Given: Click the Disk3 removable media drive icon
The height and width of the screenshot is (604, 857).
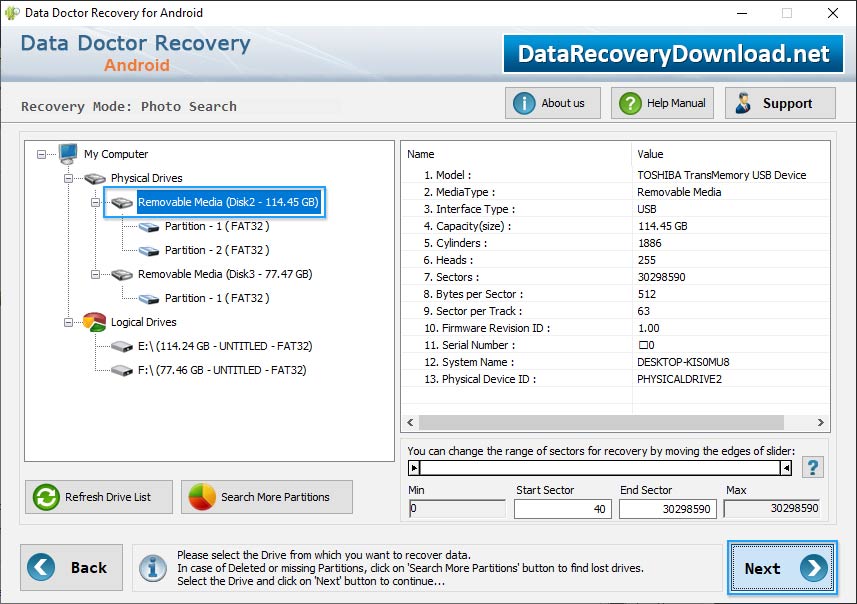Looking at the screenshot, I should (x=122, y=274).
